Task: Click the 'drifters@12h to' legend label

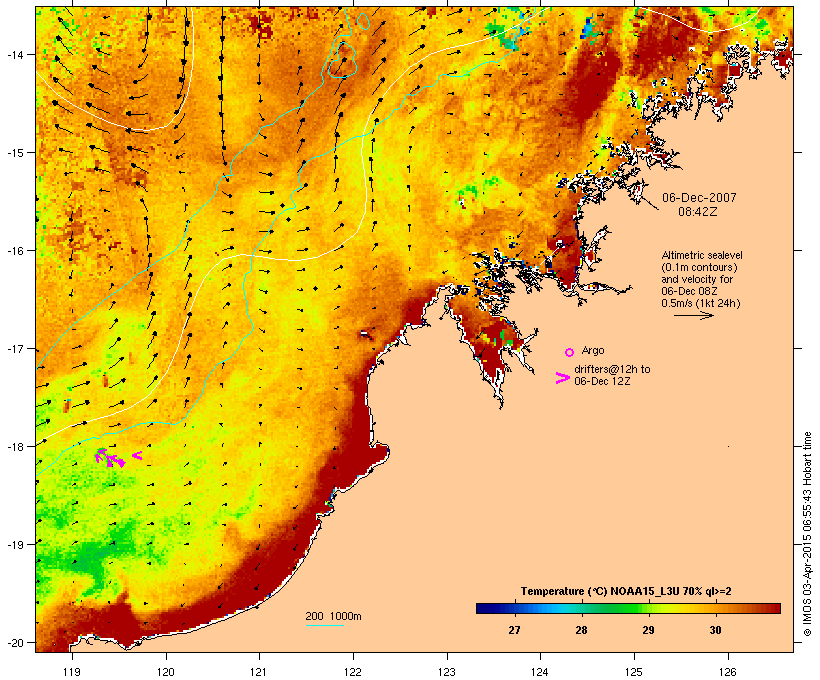Action: [612, 369]
